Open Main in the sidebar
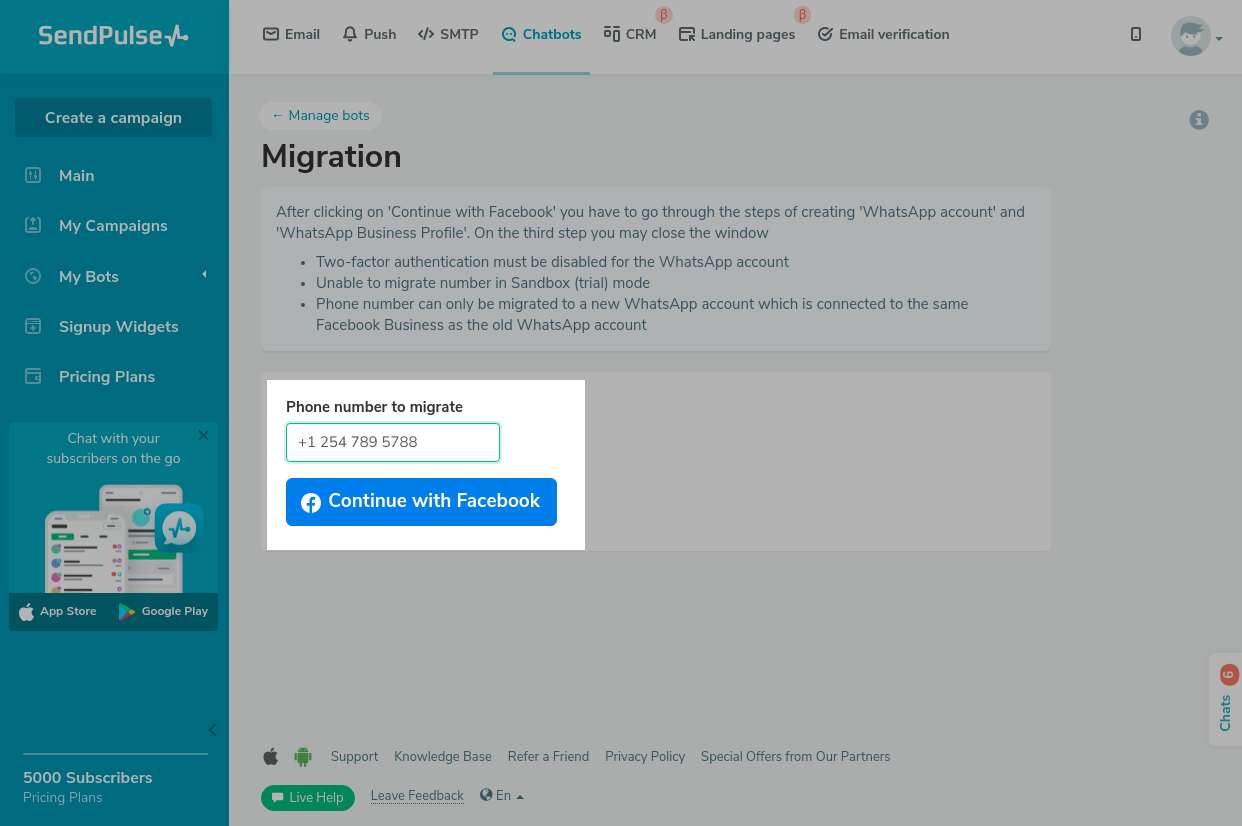 point(76,175)
